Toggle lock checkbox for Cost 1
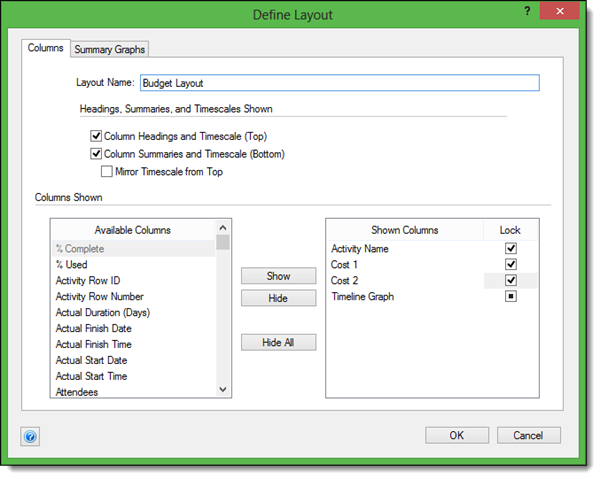The image size is (600, 479). tap(511, 264)
